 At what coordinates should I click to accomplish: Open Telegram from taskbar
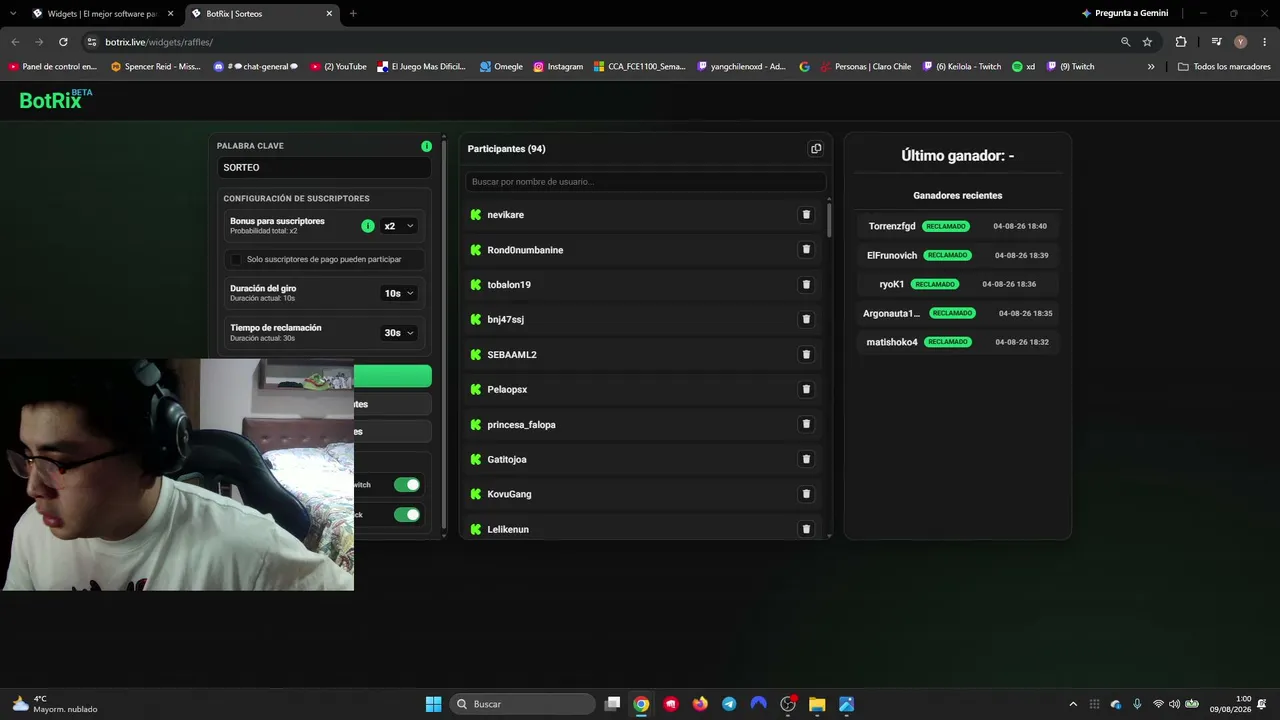729,704
